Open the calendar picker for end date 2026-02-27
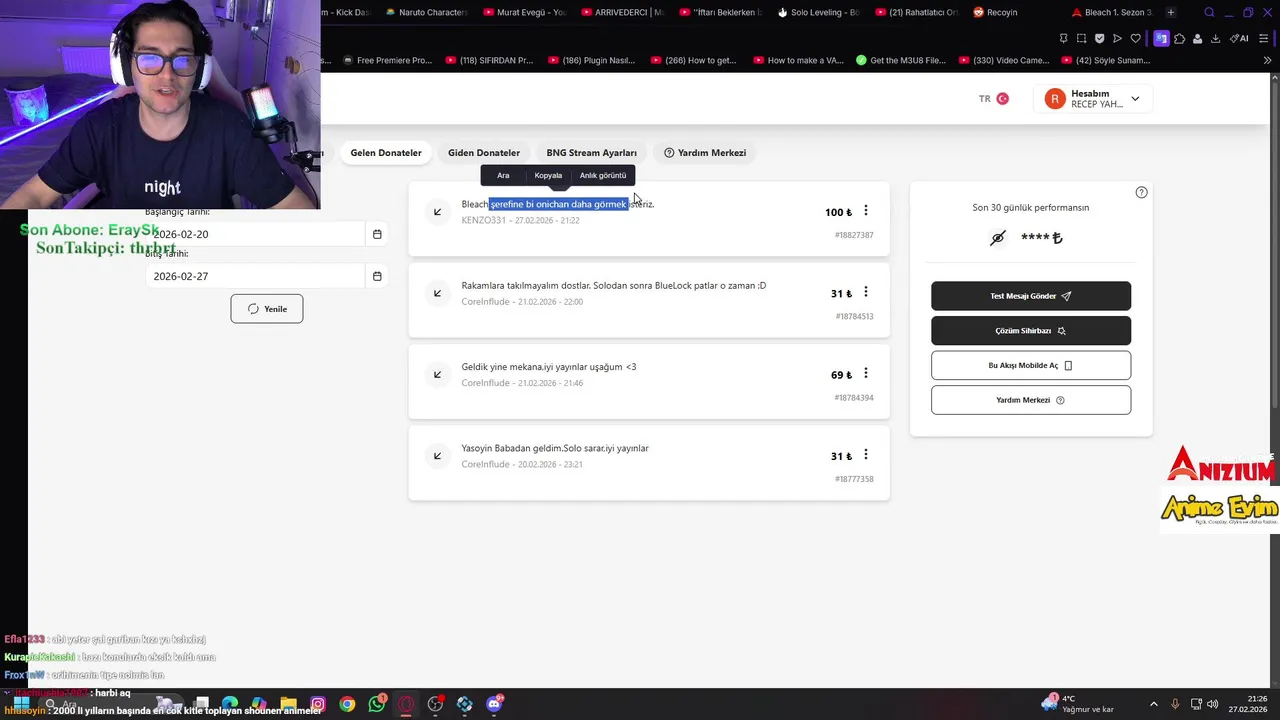The image size is (1280, 720). pyautogui.click(x=377, y=276)
